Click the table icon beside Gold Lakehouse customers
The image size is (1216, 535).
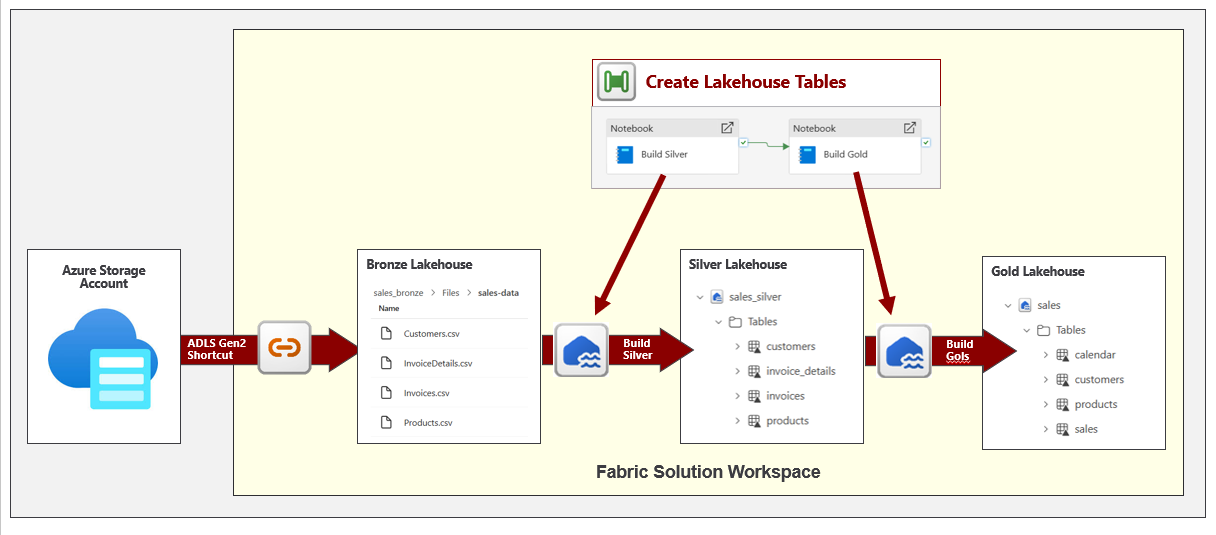point(1062,380)
